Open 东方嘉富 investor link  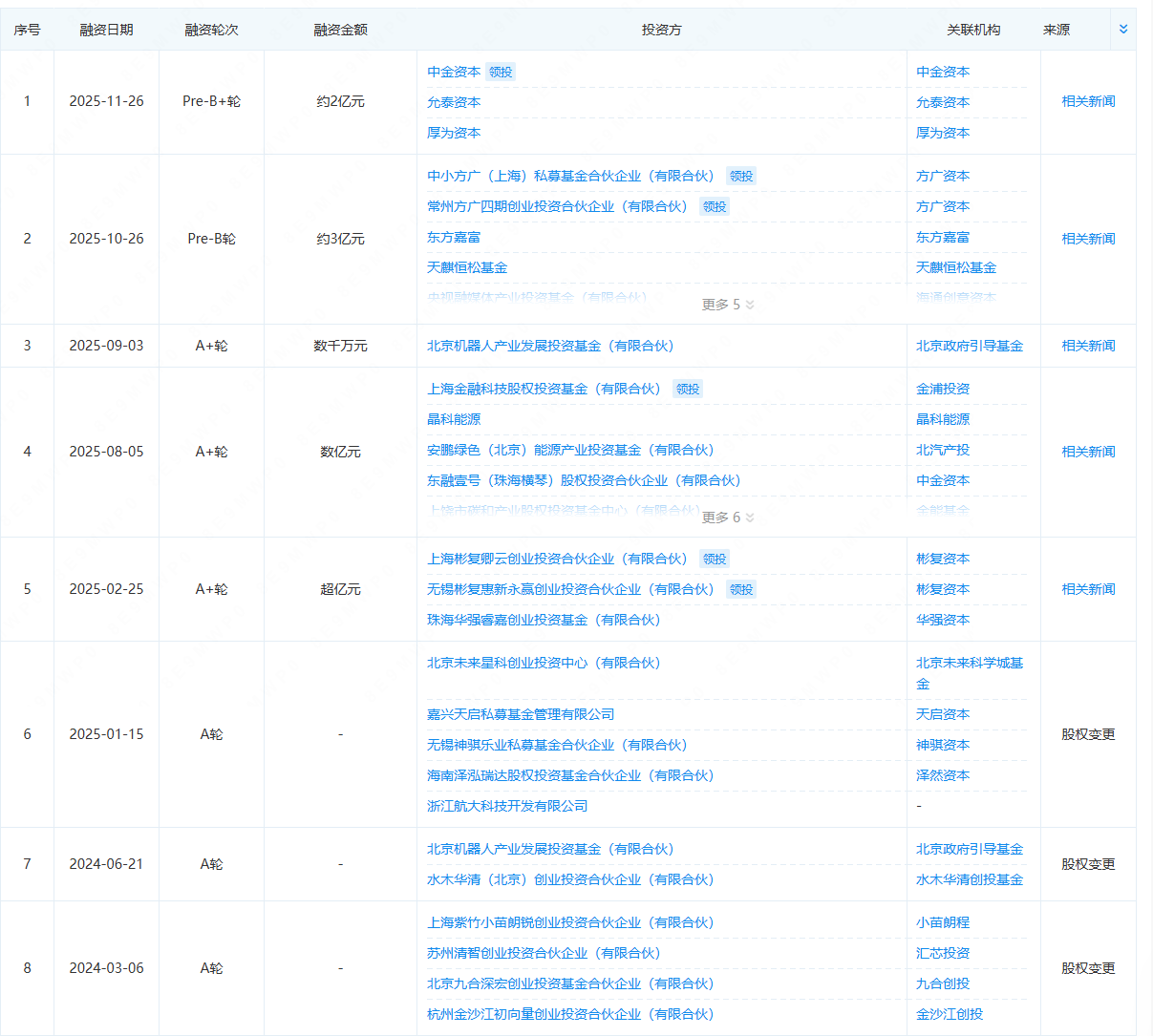[x=454, y=237]
